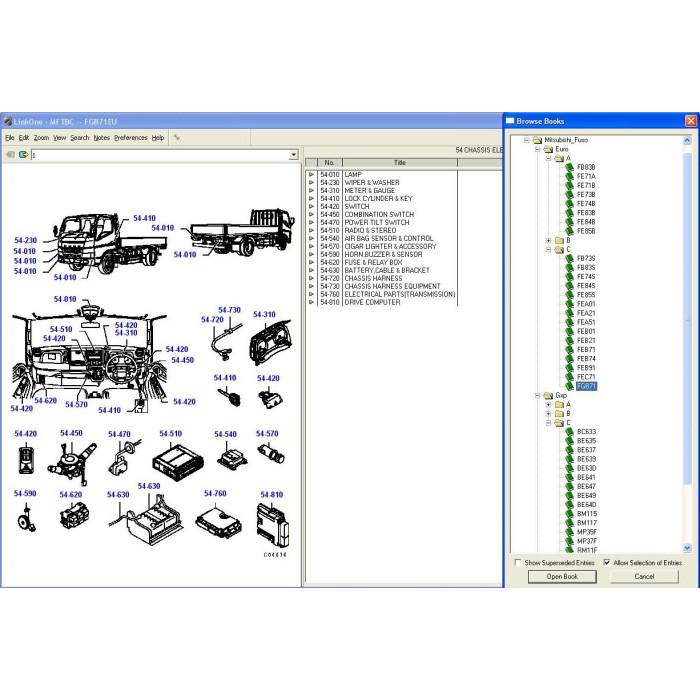Open the Notes menu
This screenshot has height=700, width=700.
point(102,138)
